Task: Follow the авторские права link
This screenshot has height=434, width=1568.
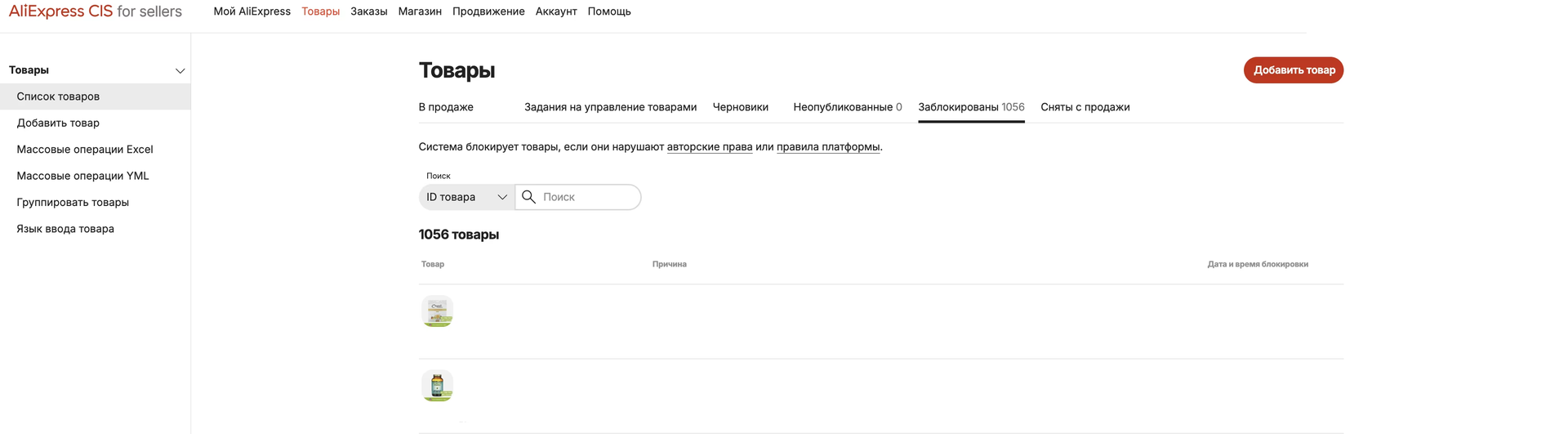Action: 709,147
